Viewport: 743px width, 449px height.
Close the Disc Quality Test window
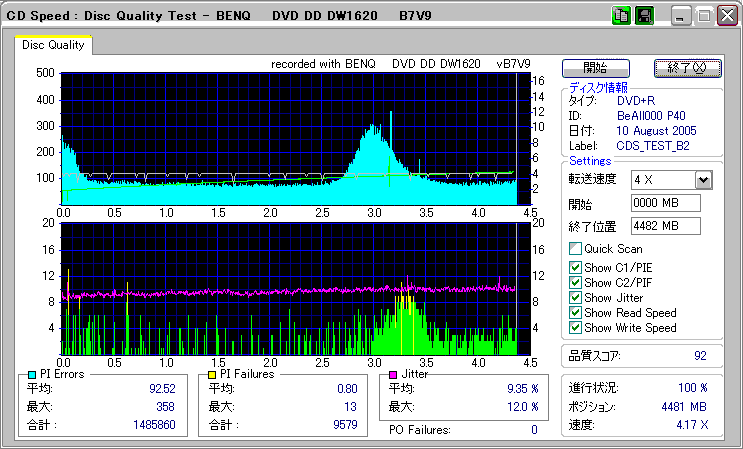click(727, 16)
